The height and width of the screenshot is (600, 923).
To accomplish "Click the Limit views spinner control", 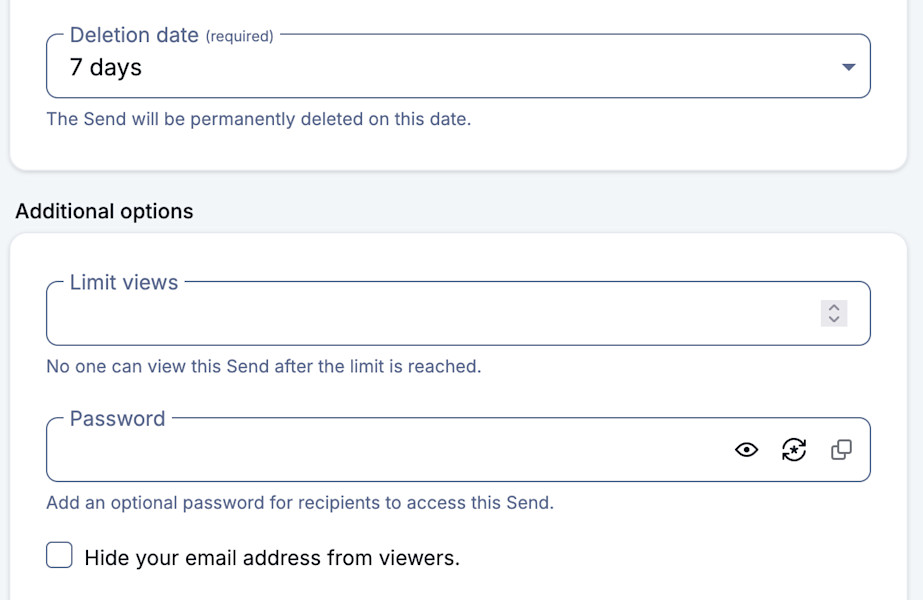I will 834,313.
